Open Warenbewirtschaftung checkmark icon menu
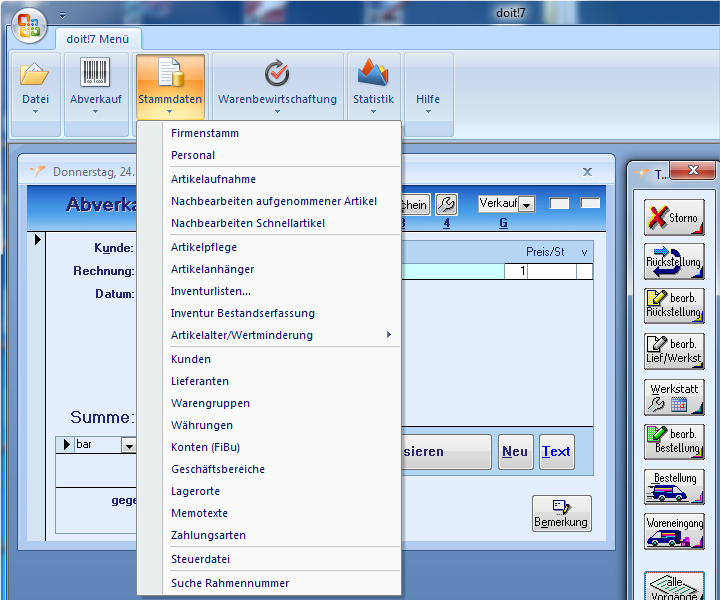The height and width of the screenshot is (600, 720). click(x=277, y=73)
